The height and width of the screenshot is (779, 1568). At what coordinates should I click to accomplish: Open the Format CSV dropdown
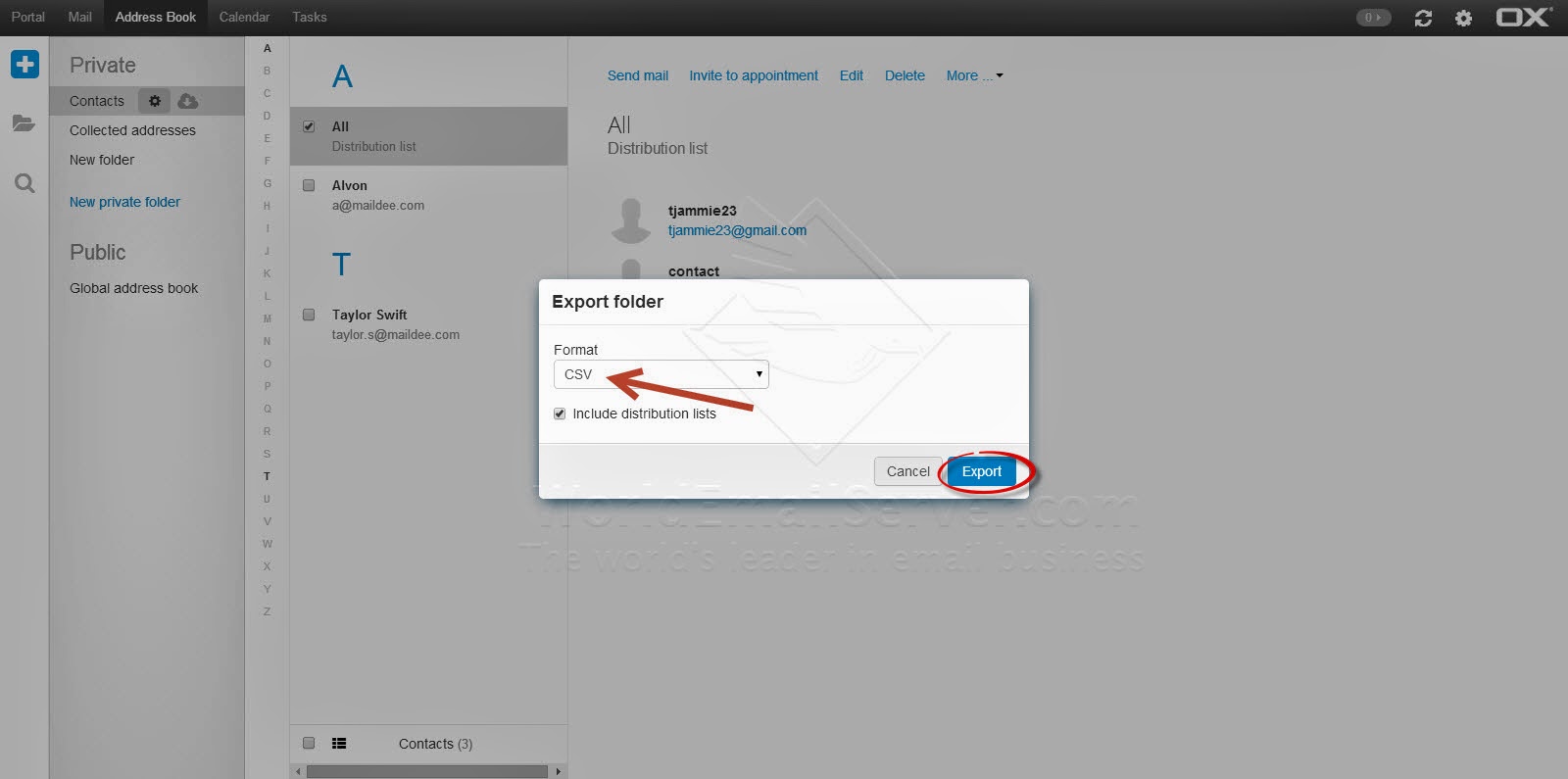[661, 374]
